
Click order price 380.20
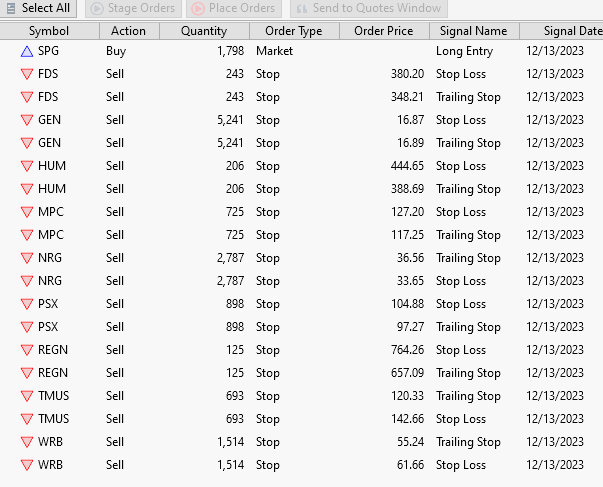pyautogui.click(x=407, y=74)
